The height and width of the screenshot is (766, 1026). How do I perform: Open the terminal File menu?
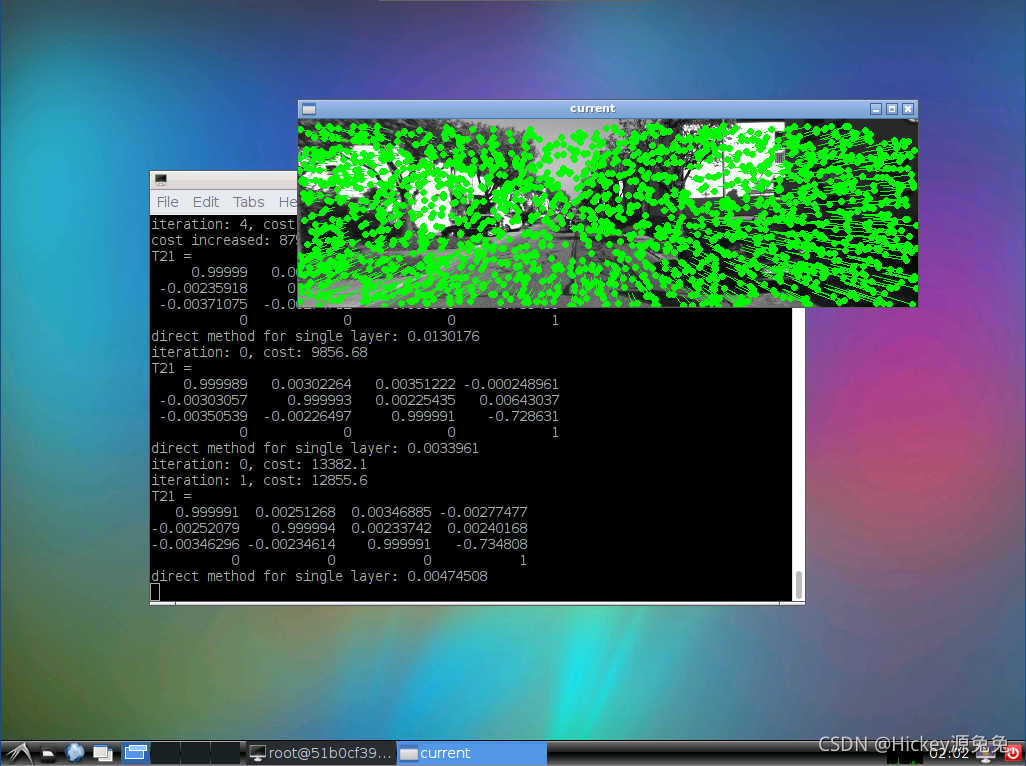click(x=168, y=202)
